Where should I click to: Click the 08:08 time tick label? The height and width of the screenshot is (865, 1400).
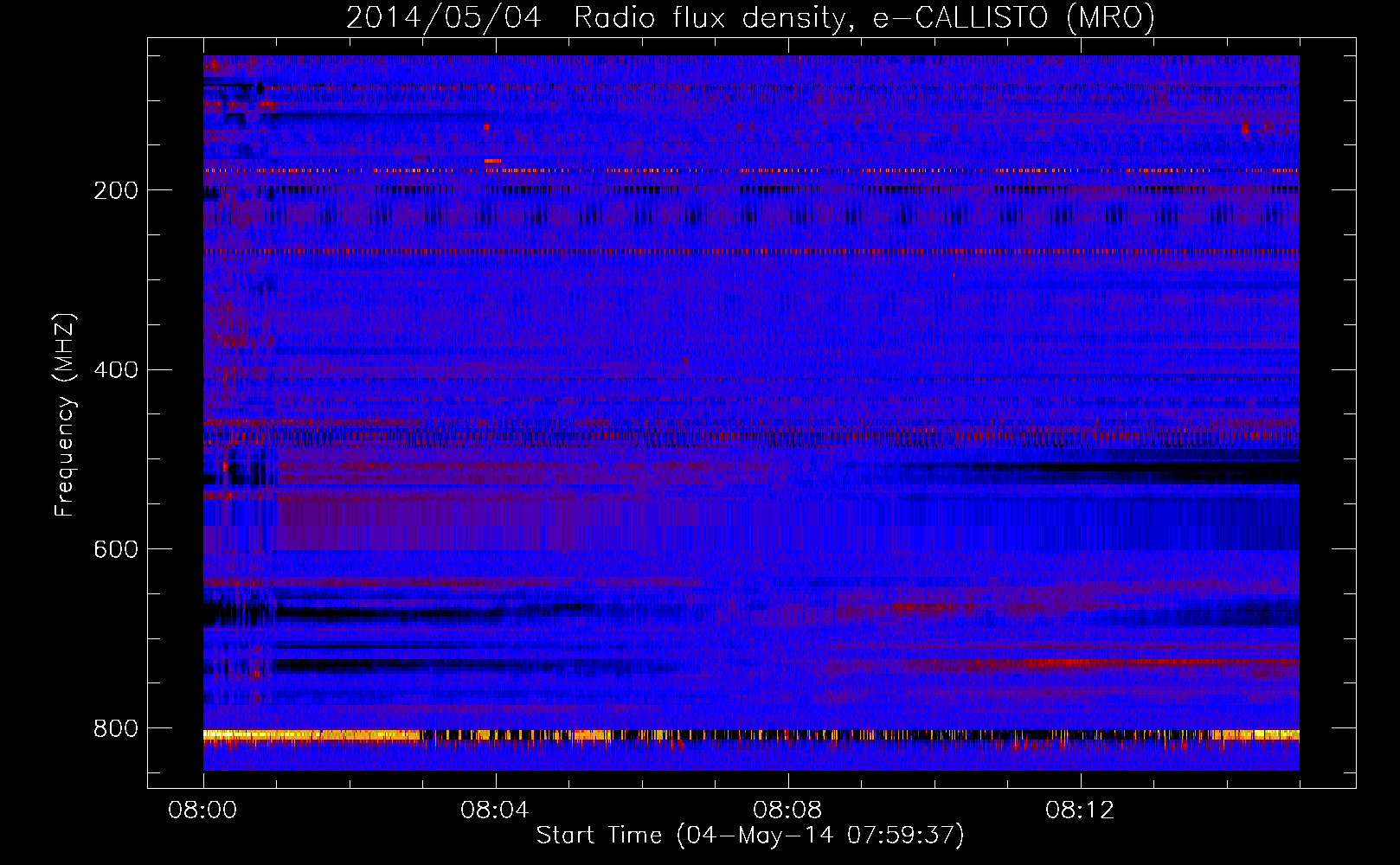click(x=787, y=810)
